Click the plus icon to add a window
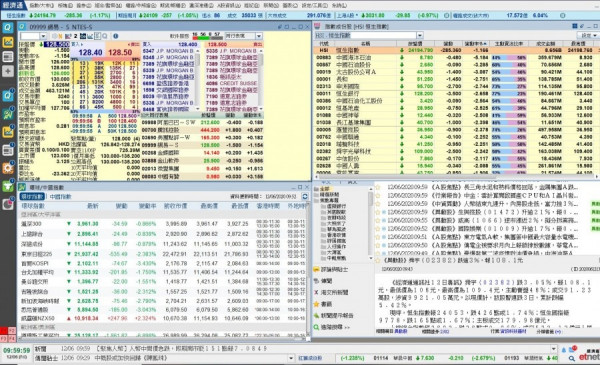The height and width of the screenshot is (365, 600). click(x=8, y=71)
